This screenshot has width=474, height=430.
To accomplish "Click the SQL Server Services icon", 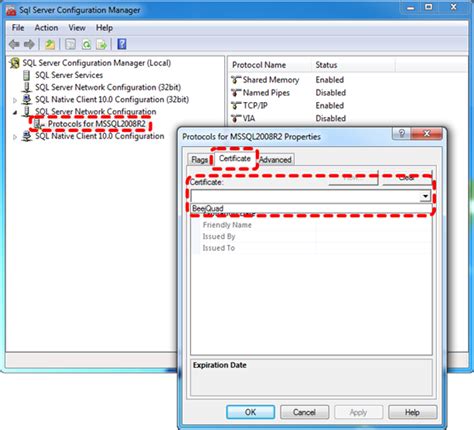I will (27, 75).
